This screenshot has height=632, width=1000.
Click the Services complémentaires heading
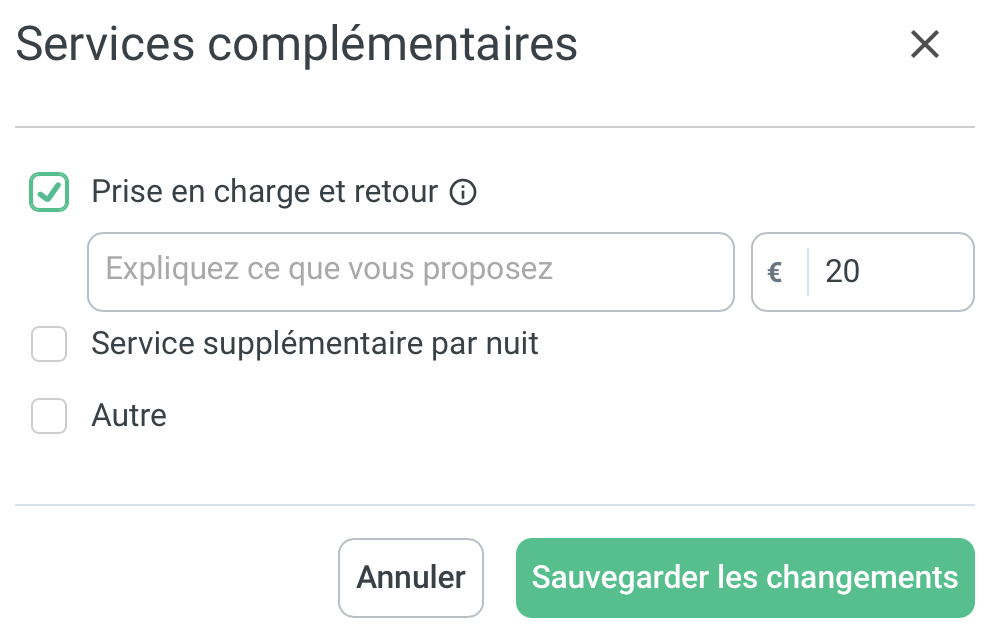pyautogui.click(x=297, y=45)
